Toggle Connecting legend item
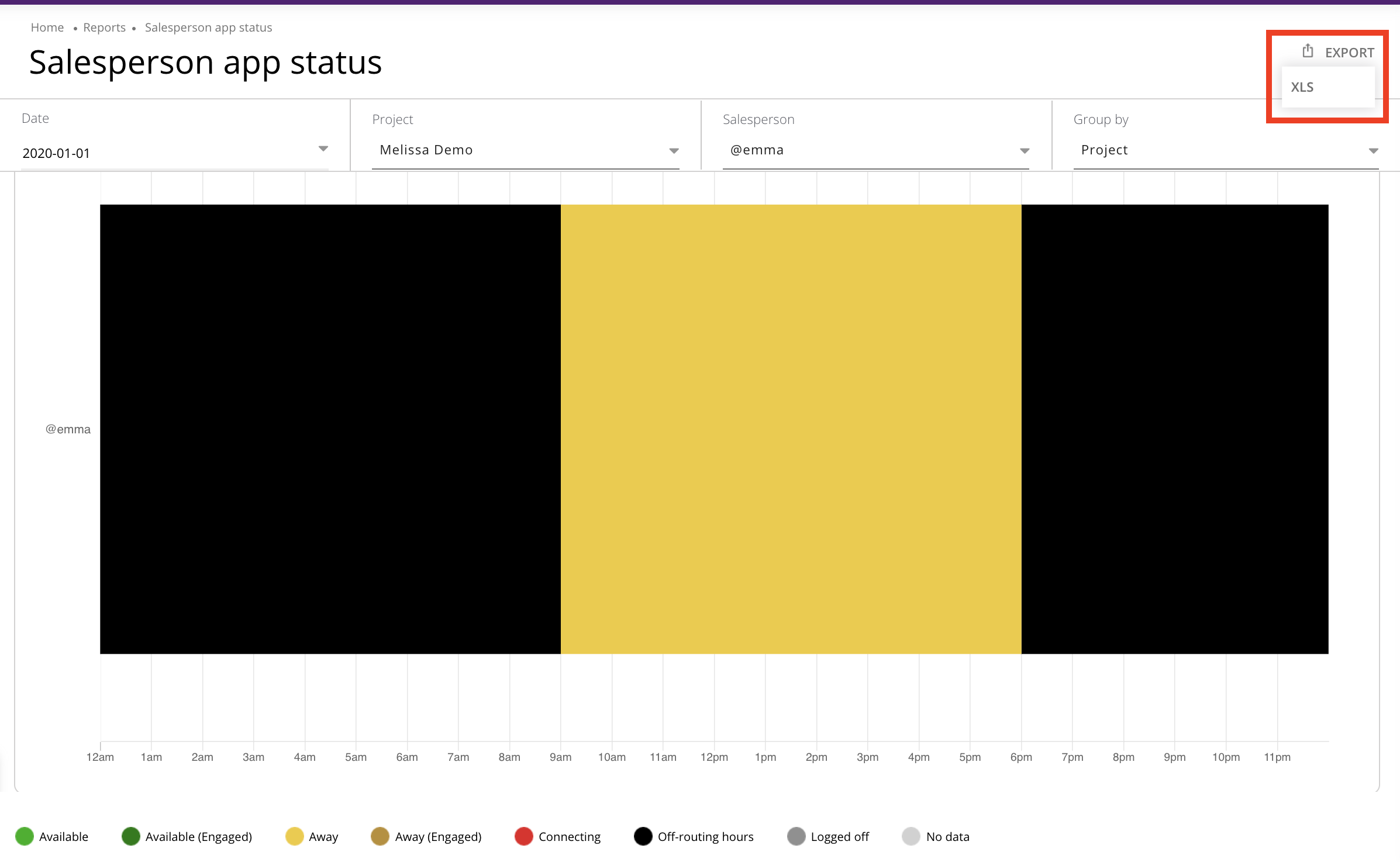The width and height of the screenshot is (1400, 862). tap(558, 836)
